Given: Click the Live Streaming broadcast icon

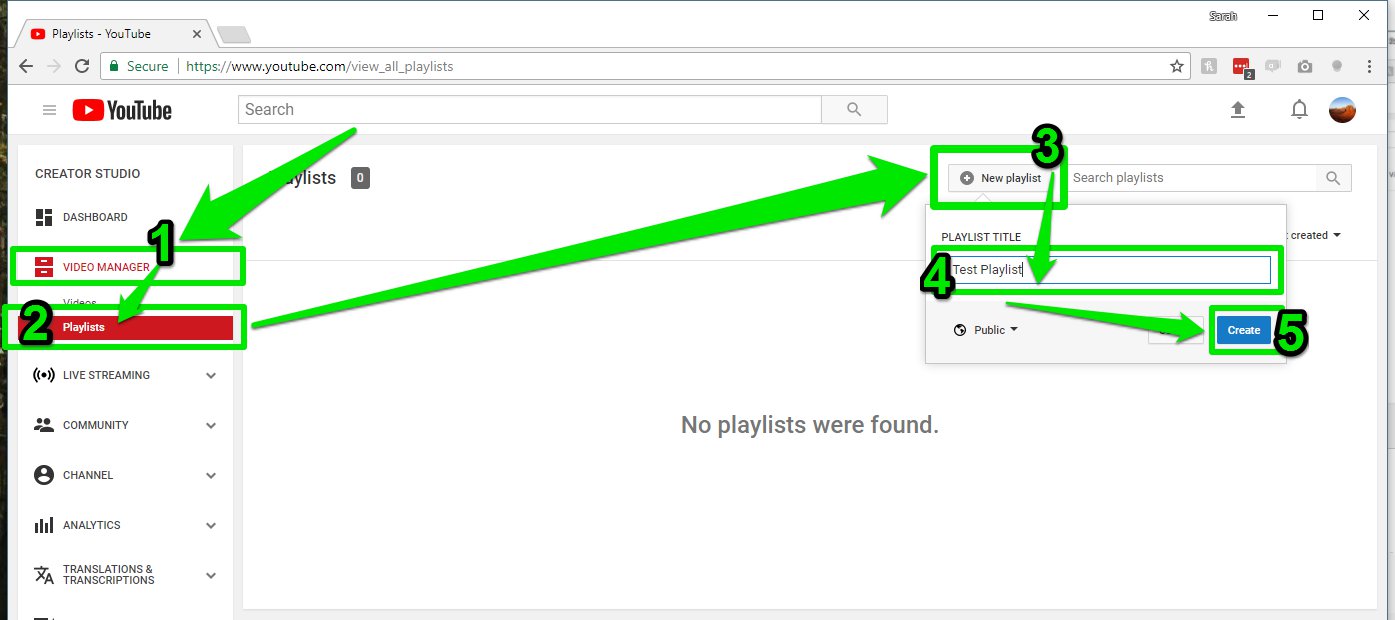Looking at the screenshot, I should [44, 376].
